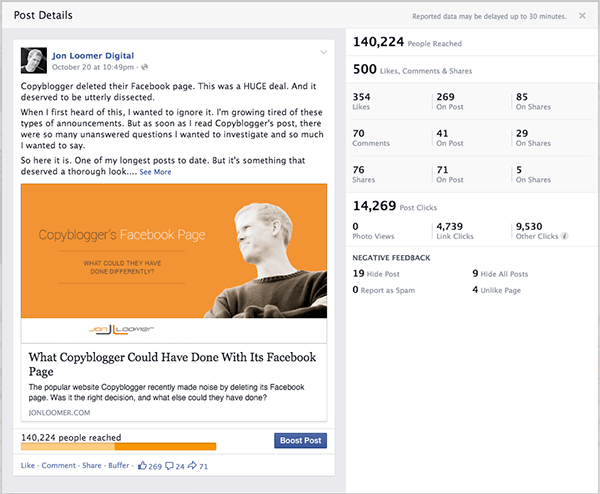
Task: Click the Like link under the post
Action: 28,466
